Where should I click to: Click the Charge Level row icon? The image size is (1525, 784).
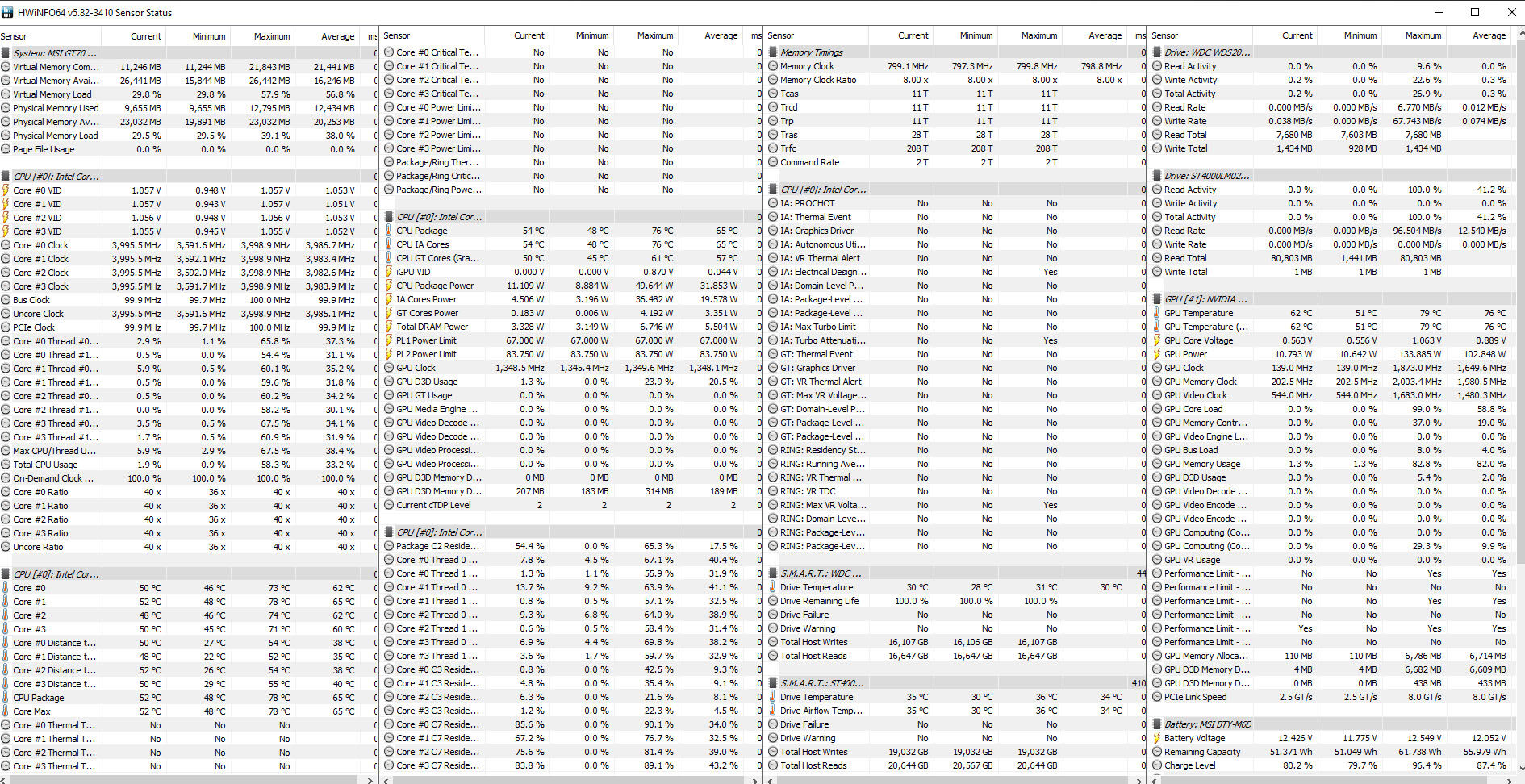(1157, 765)
